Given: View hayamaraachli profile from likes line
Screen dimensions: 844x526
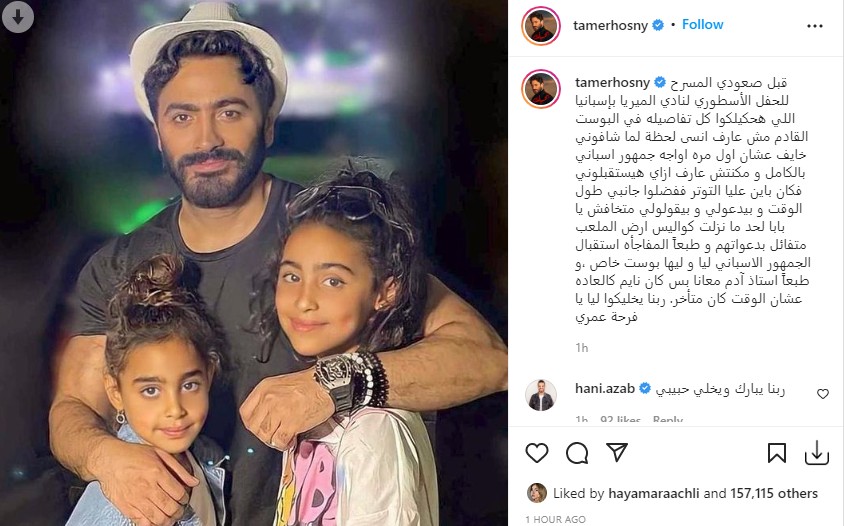Looking at the screenshot, I should [x=653, y=493].
